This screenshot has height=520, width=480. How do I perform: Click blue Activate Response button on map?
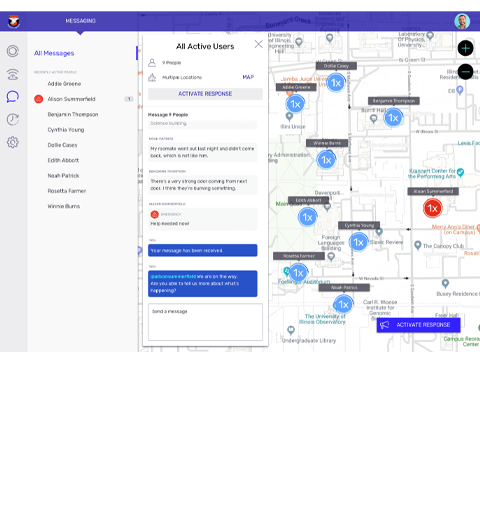pyautogui.click(x=419, y=325)
